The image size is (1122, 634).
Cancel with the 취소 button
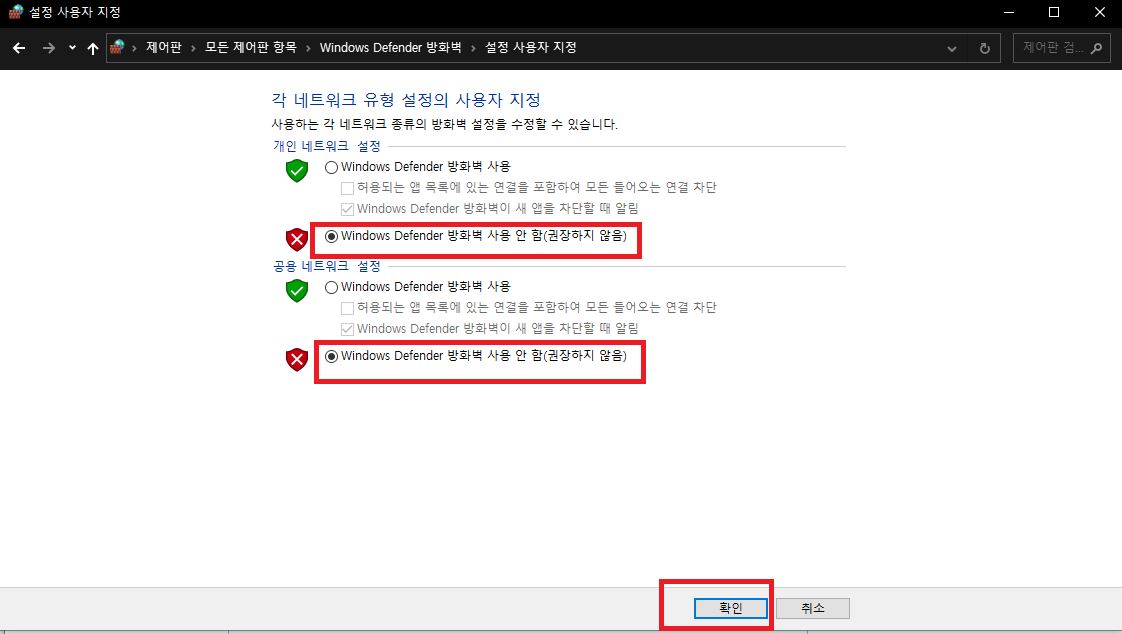point(813,608)
